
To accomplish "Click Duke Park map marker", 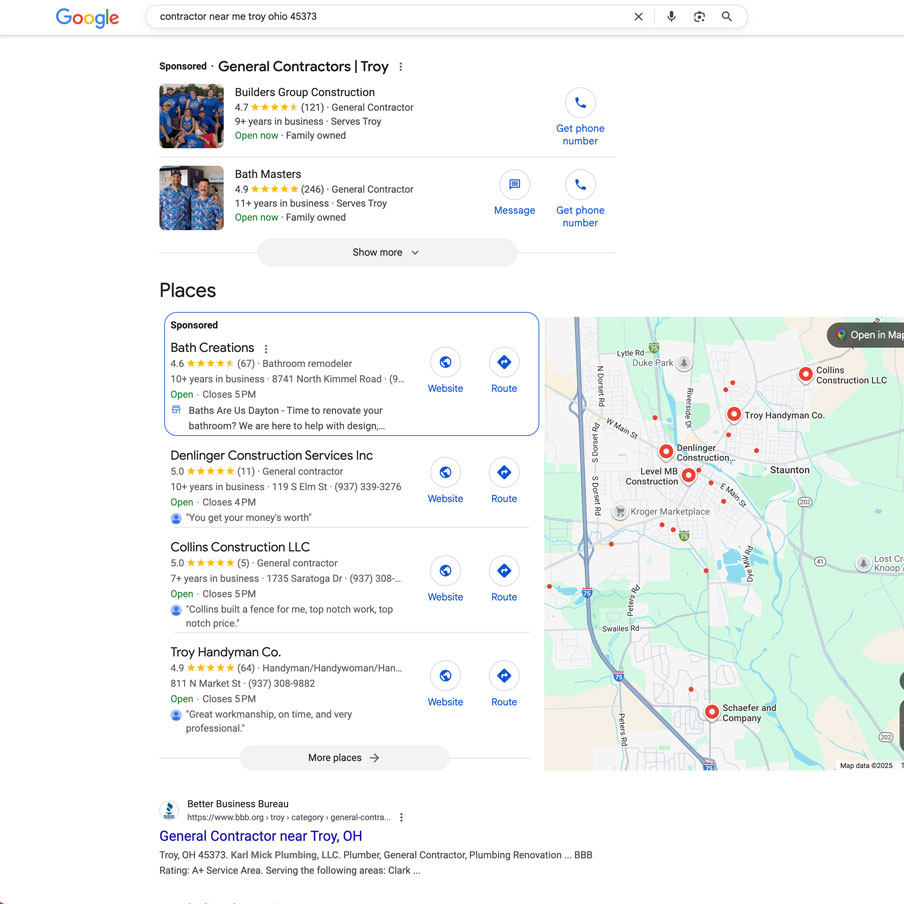I will [684, 363].
